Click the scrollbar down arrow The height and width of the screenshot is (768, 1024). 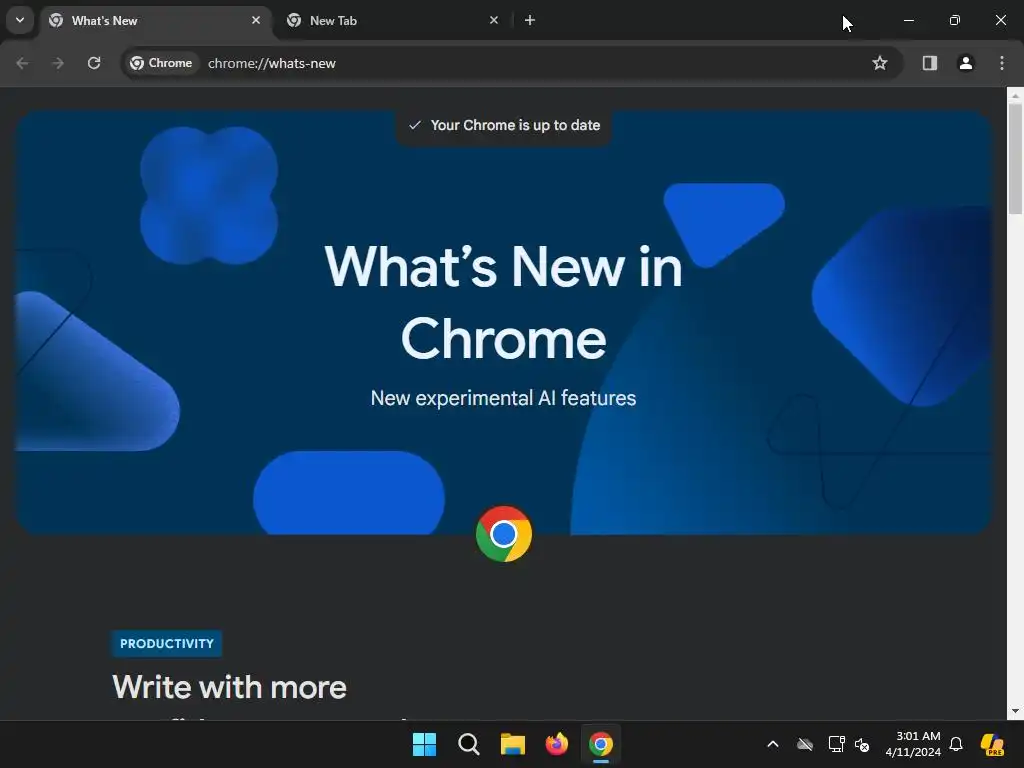click(1015, 711)
